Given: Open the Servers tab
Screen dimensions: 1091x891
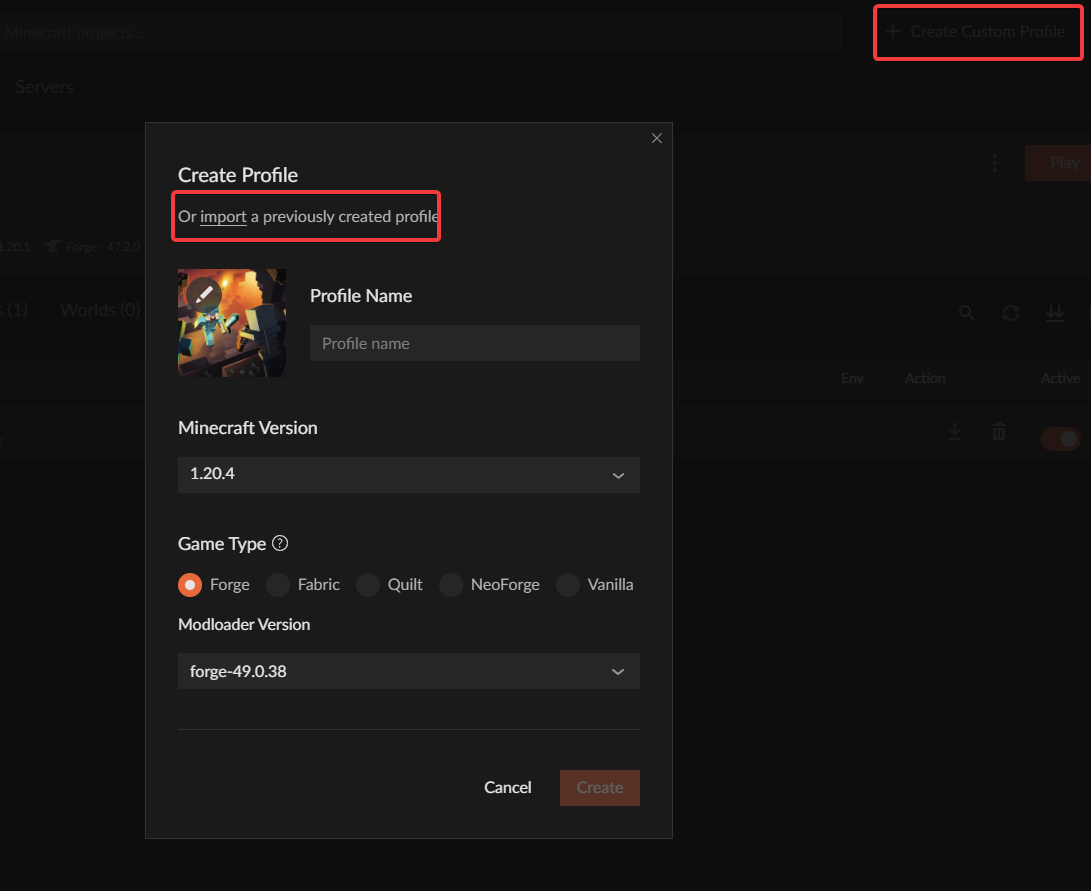Looking at the screenshot, I should (x=44, y=87).
